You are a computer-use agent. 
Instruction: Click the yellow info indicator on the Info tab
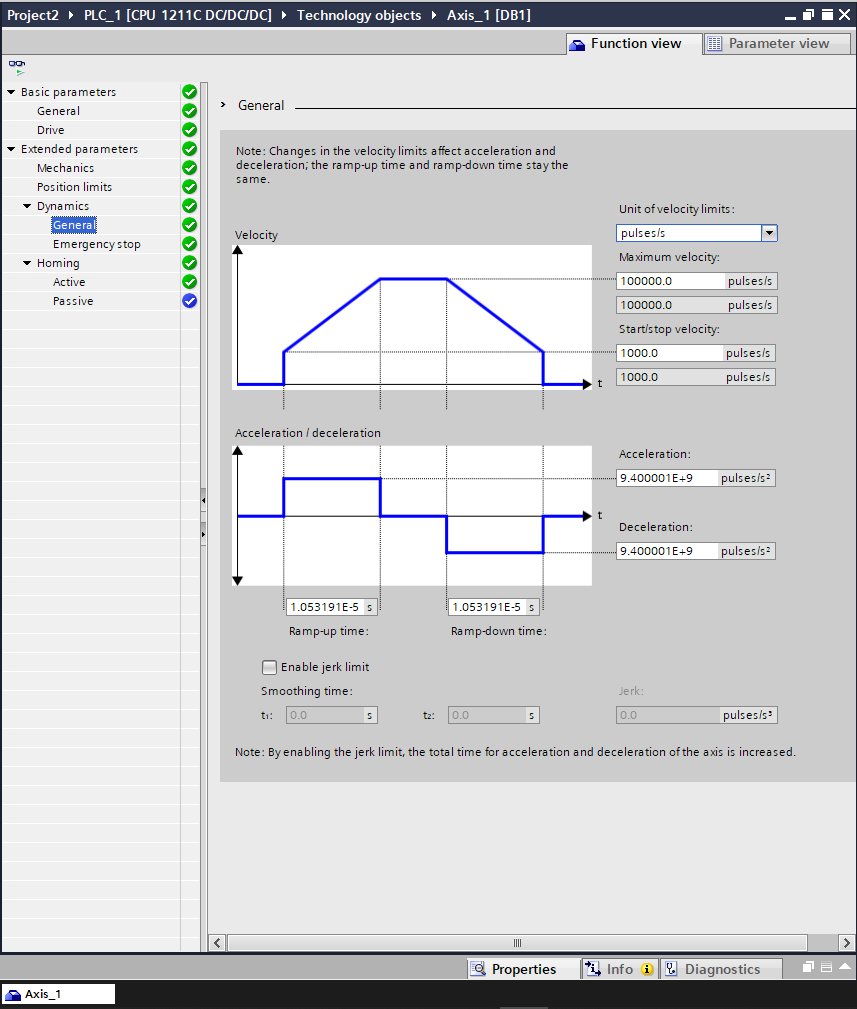pyautogui.click(x=647, y=969)
